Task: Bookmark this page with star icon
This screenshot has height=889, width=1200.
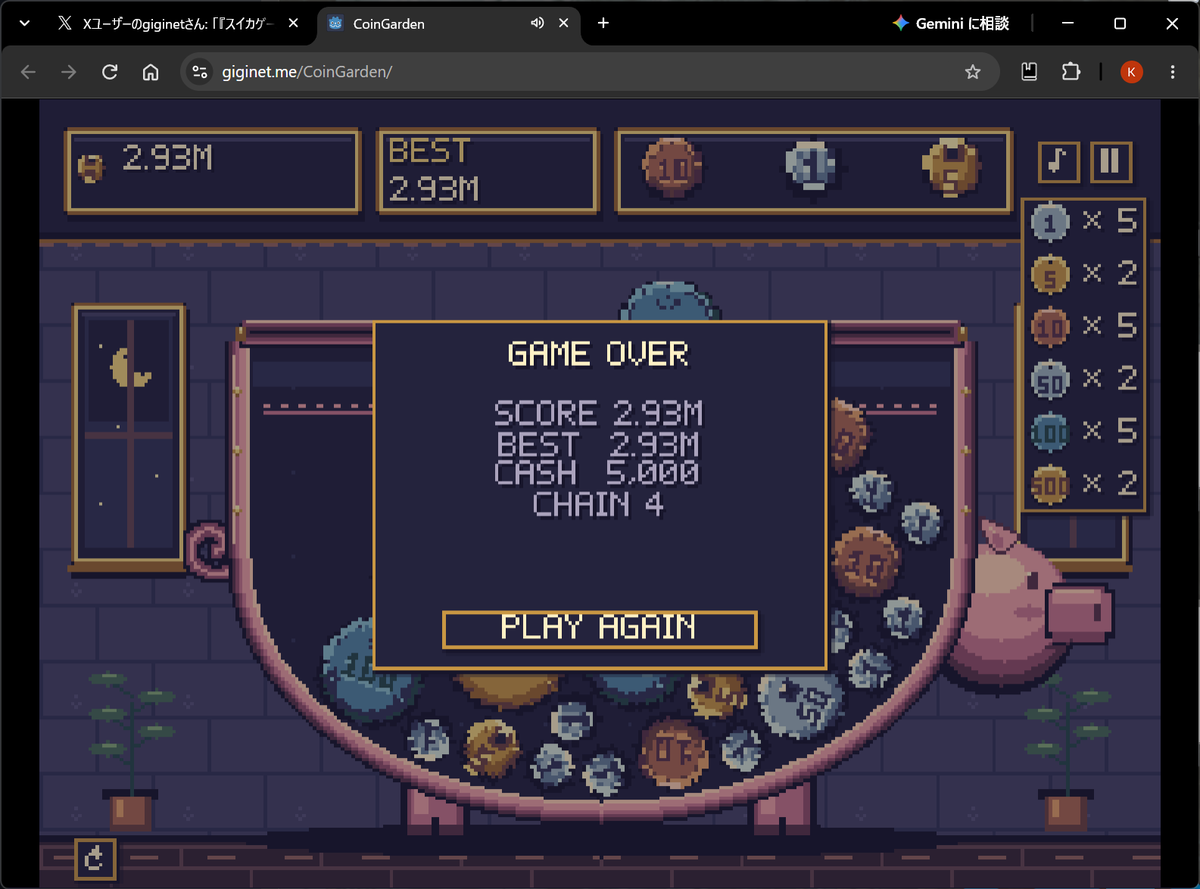Action: click(972, 72)
